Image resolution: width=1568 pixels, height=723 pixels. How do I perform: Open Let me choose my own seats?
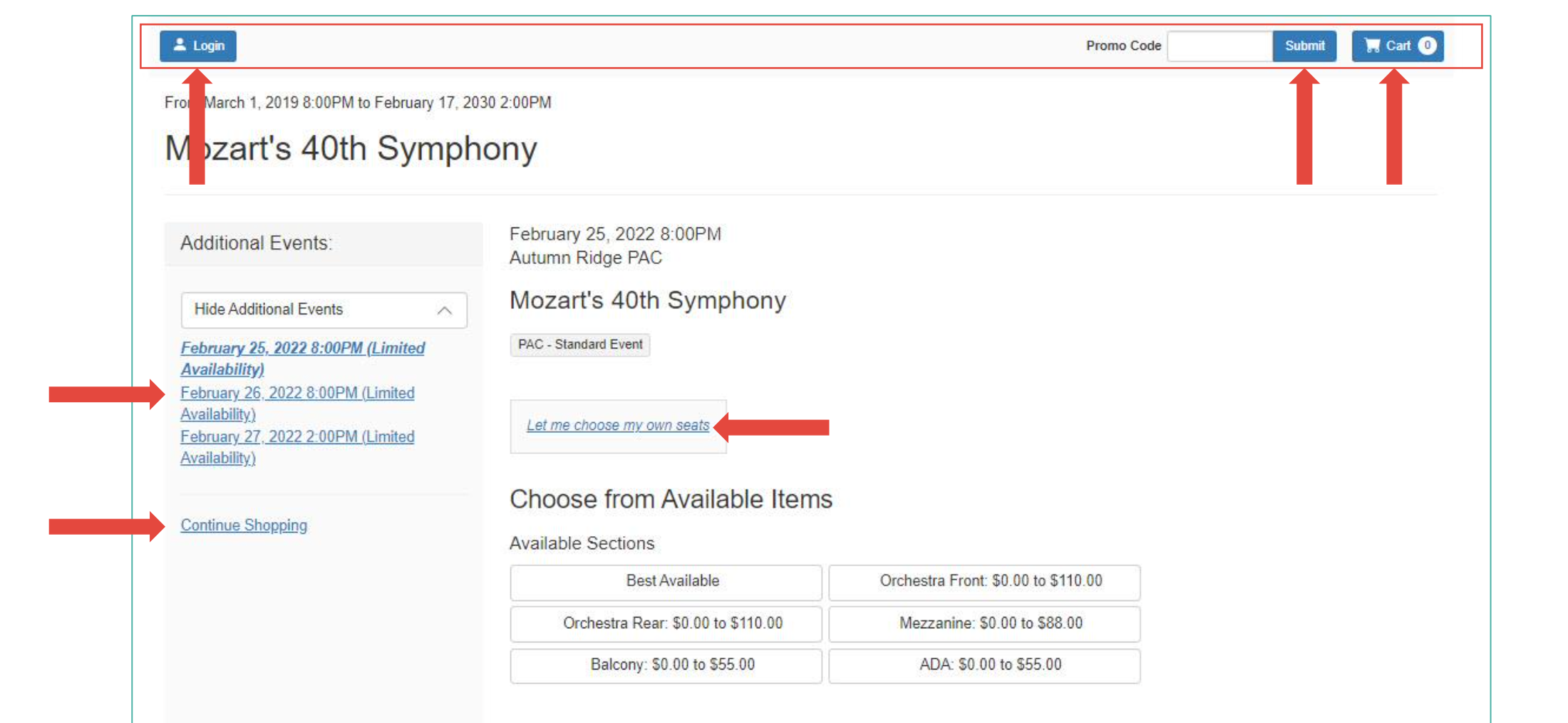click(x=618, y=426)
